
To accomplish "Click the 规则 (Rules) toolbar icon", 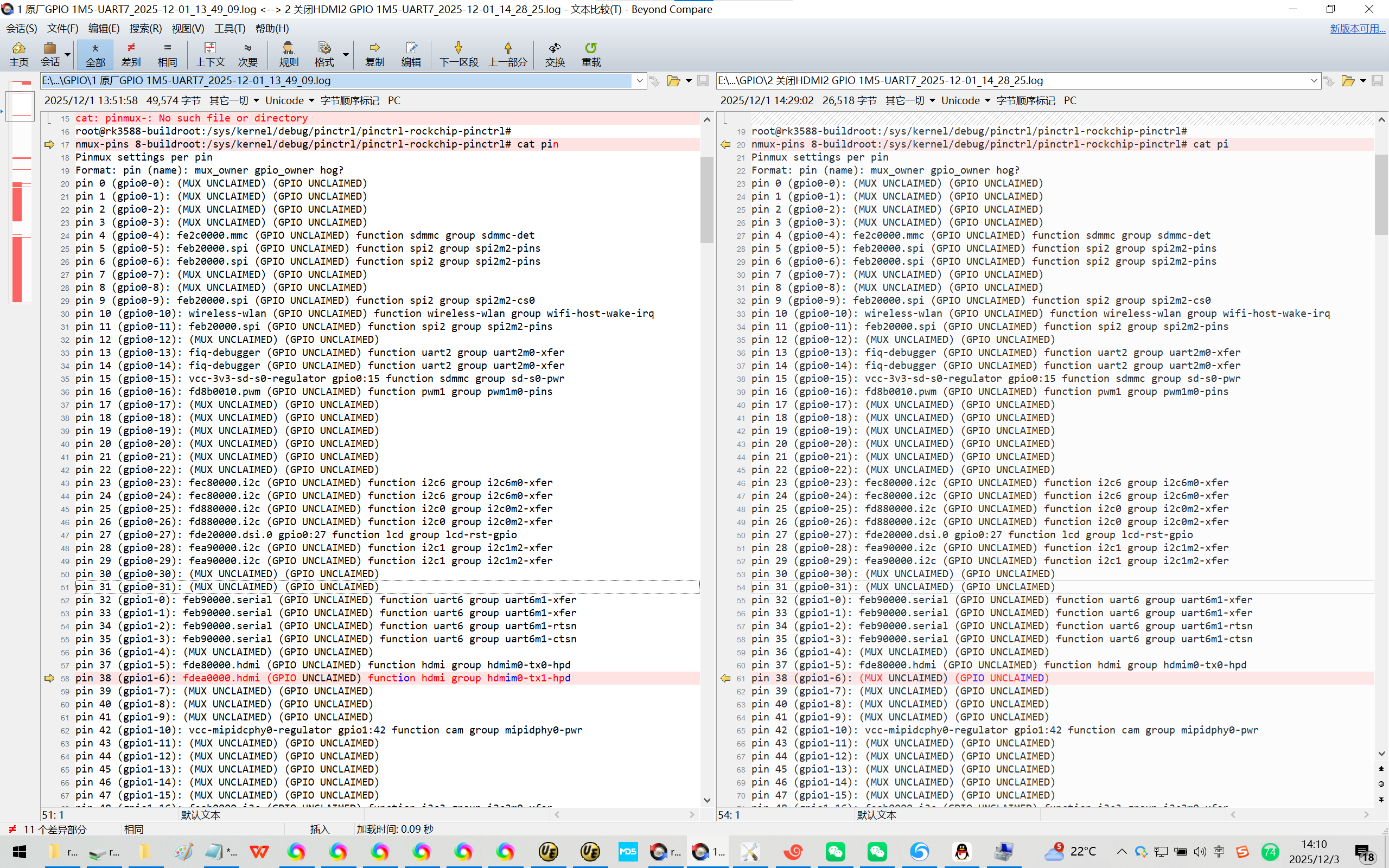I will pos(288,54).
